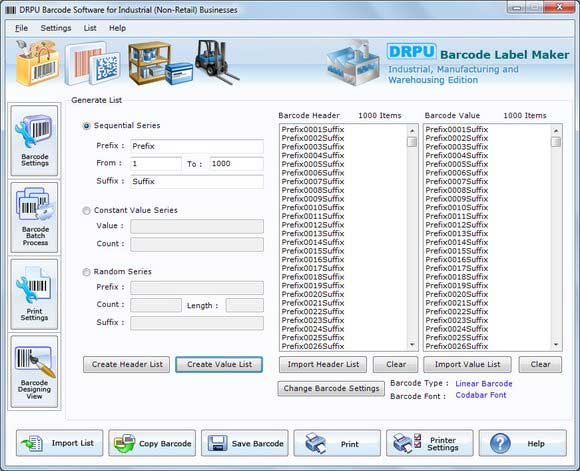Open the Settings menu
The width and height of the screenshot is (580, 471).
click(x=56, y=28)
